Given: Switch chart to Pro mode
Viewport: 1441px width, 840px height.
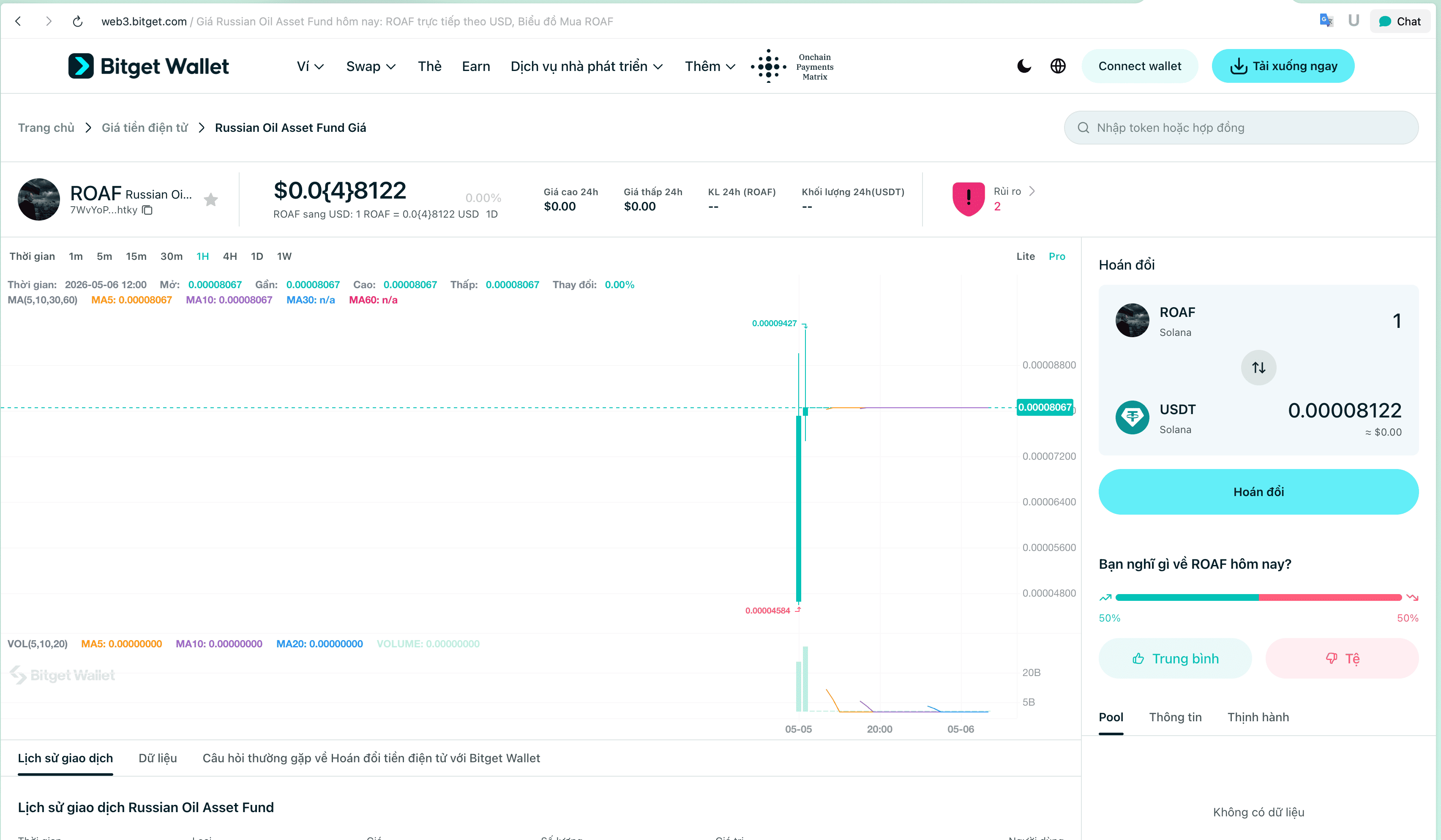Looking at the screenshot, I should (x=1057, y=256).
